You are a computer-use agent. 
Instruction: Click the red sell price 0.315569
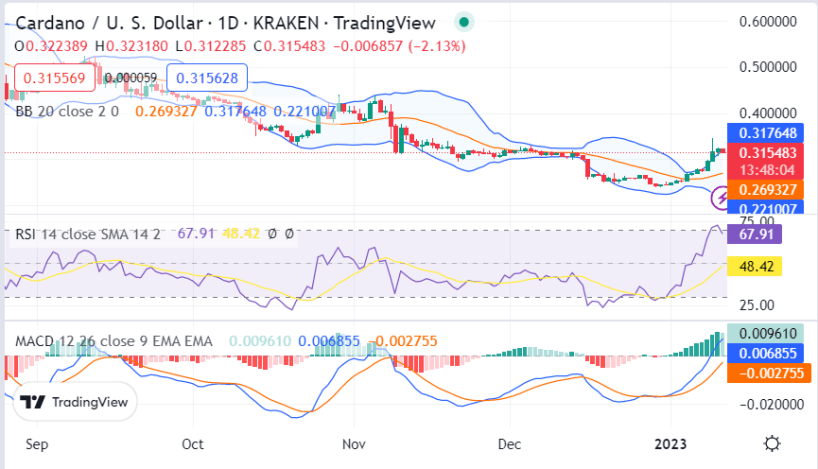[54, 78]
